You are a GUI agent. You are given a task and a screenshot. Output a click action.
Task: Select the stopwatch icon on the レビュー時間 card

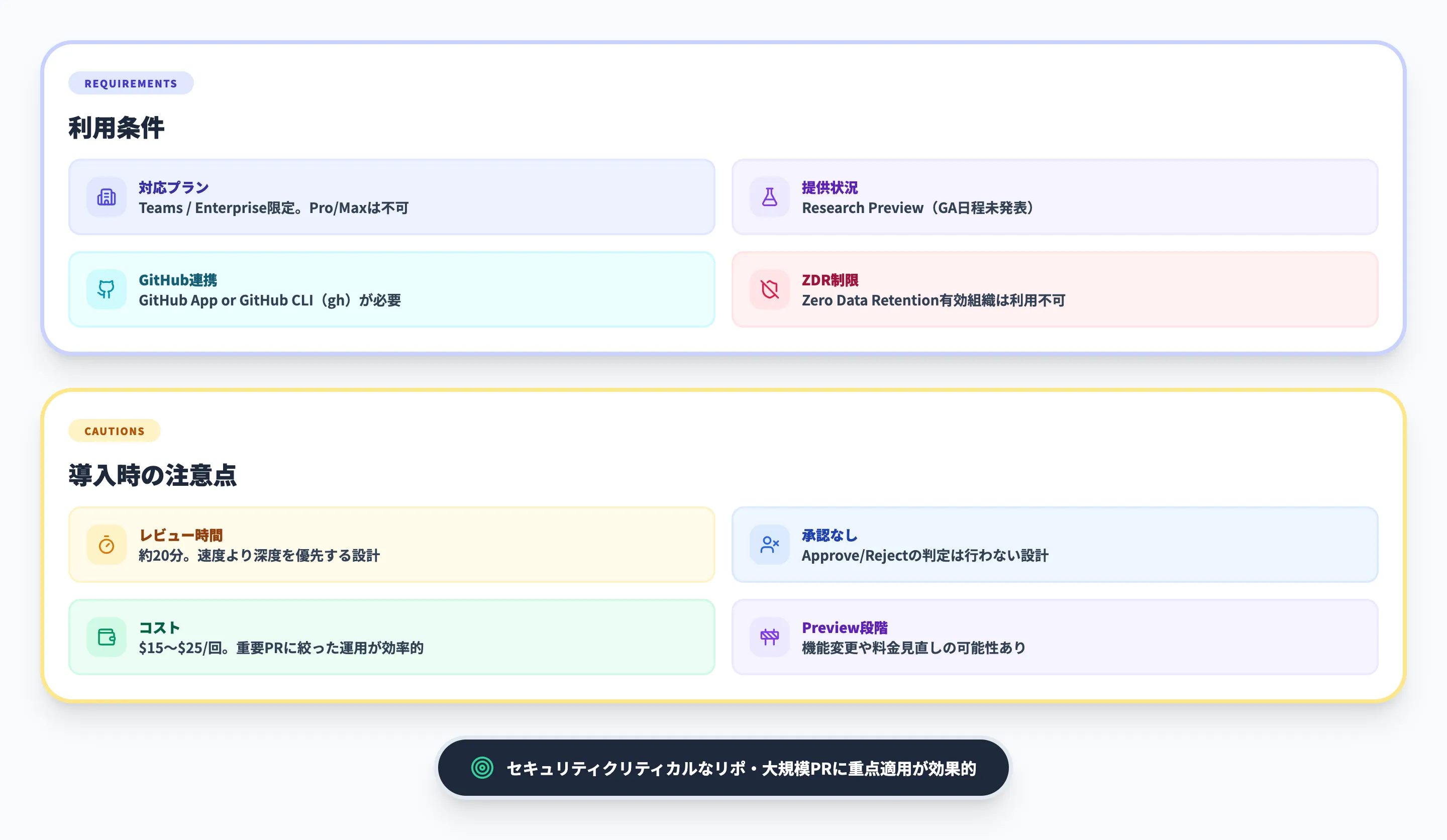pyautogui.click(x=106, y=544)
